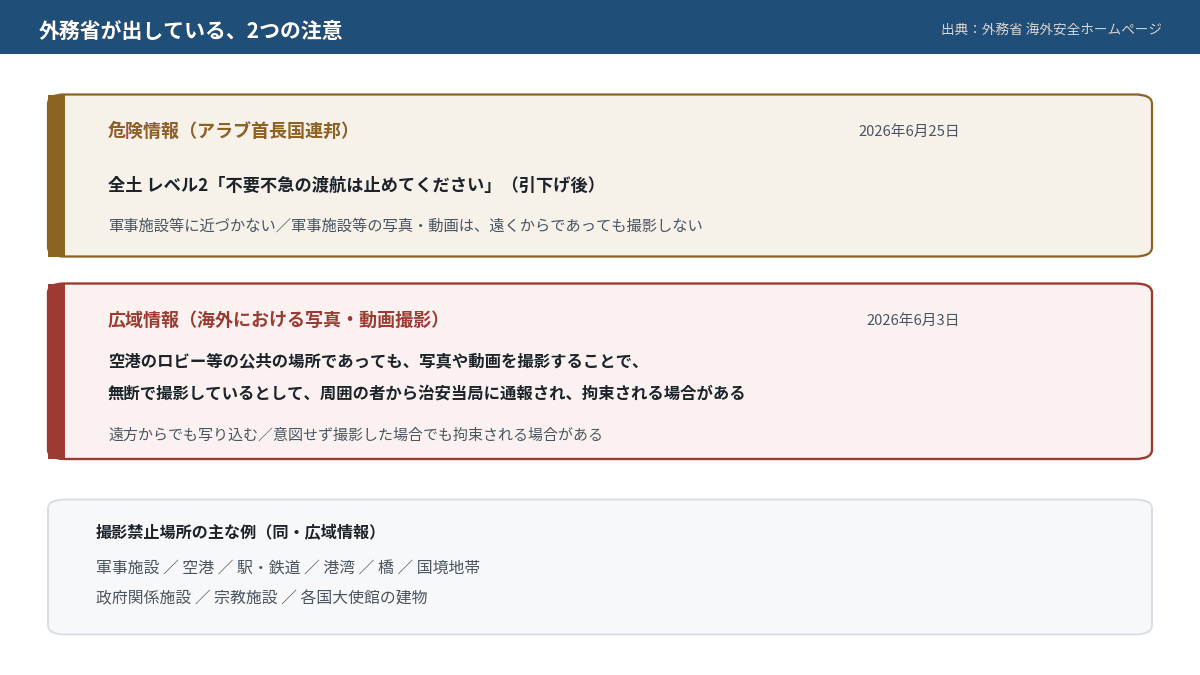Image resolution: width=1200 pixels, height=675 pixels.
Task: Click the heading 撮影禁止場所の主な例（同・広域情報）
Action: click(240, 532)
